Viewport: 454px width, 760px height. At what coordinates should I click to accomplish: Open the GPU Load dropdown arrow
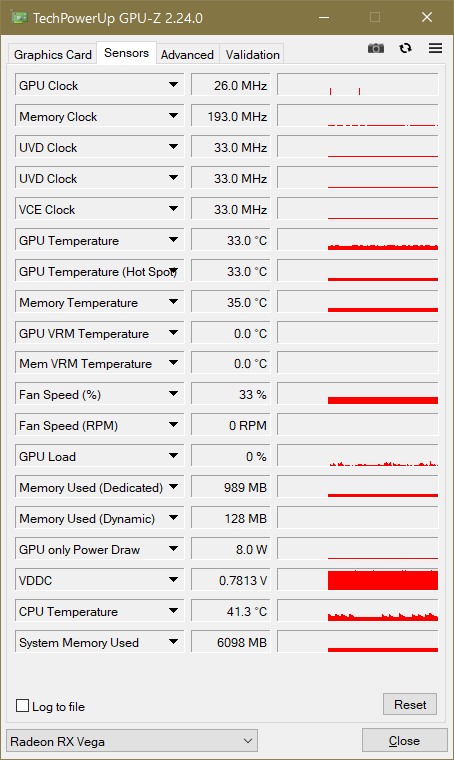[173, 457]
